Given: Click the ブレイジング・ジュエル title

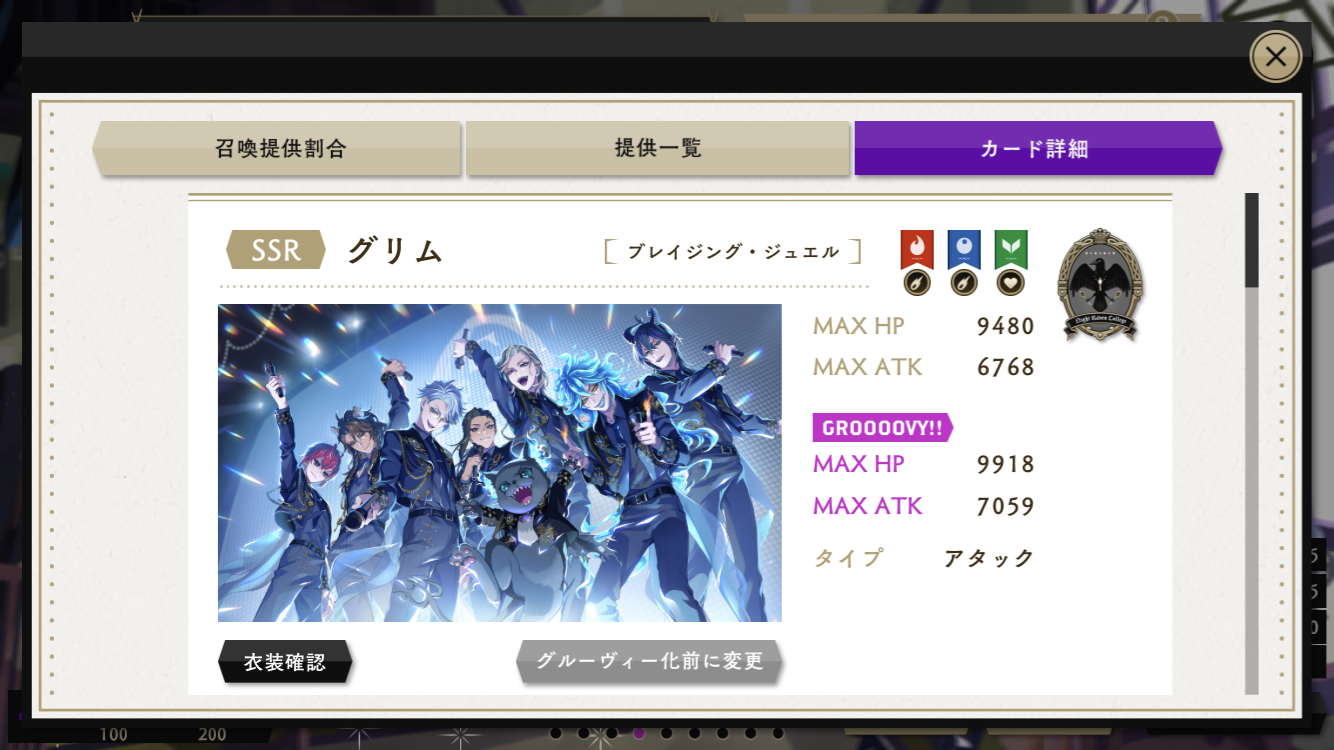Looking at the screenshot, I should point(733,252).
